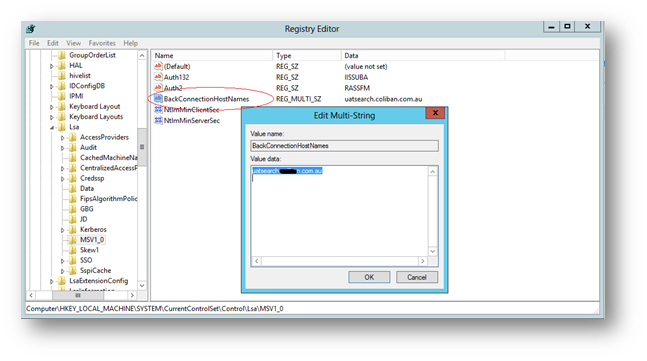647x361 pixels.
Task: Expand the Keyboard Layout tree node
Action: tap(52, 107)
